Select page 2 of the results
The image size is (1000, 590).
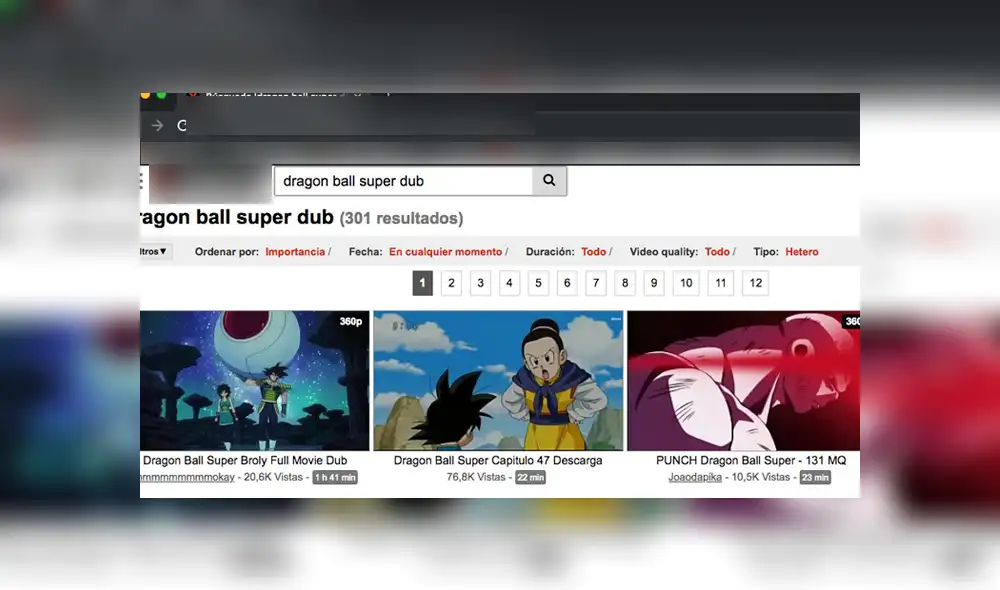click(x=451, y=283)
